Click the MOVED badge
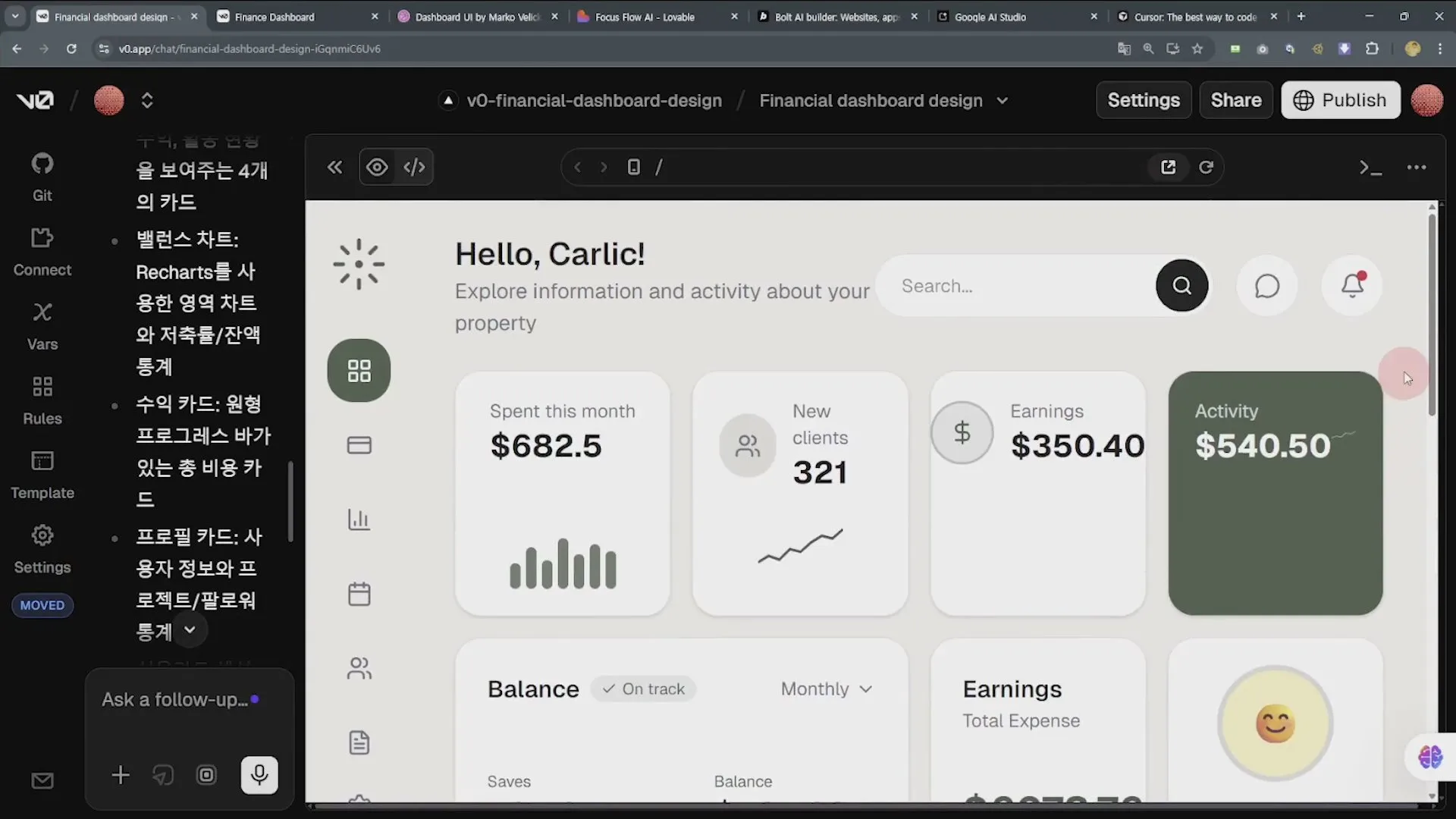Screen dimensions: 1456x819 coord(42,605)
